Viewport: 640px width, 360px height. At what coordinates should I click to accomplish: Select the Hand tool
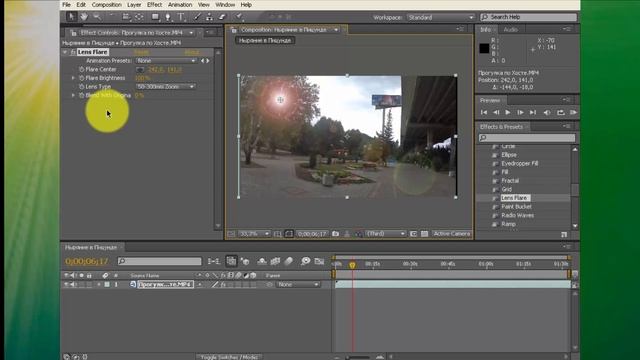coord(84,17)
